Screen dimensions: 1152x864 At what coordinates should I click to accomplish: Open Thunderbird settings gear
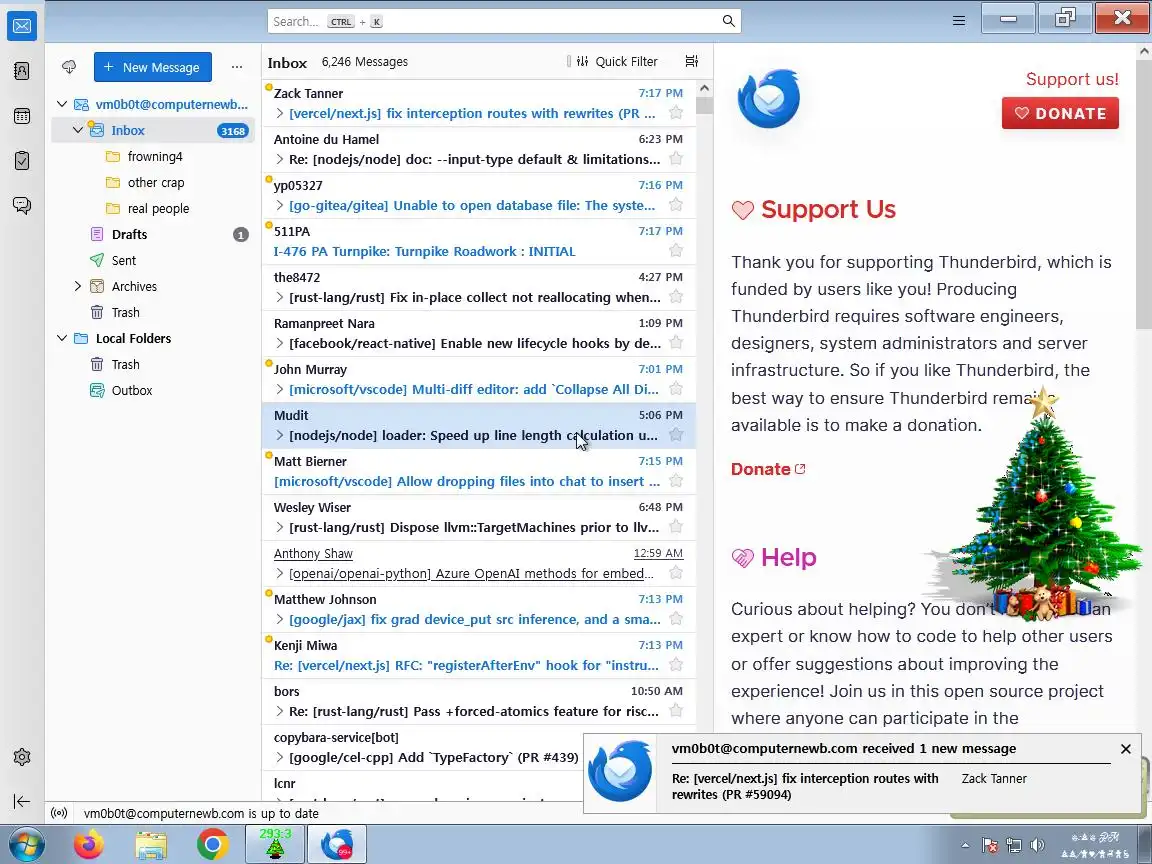(22, 757)
